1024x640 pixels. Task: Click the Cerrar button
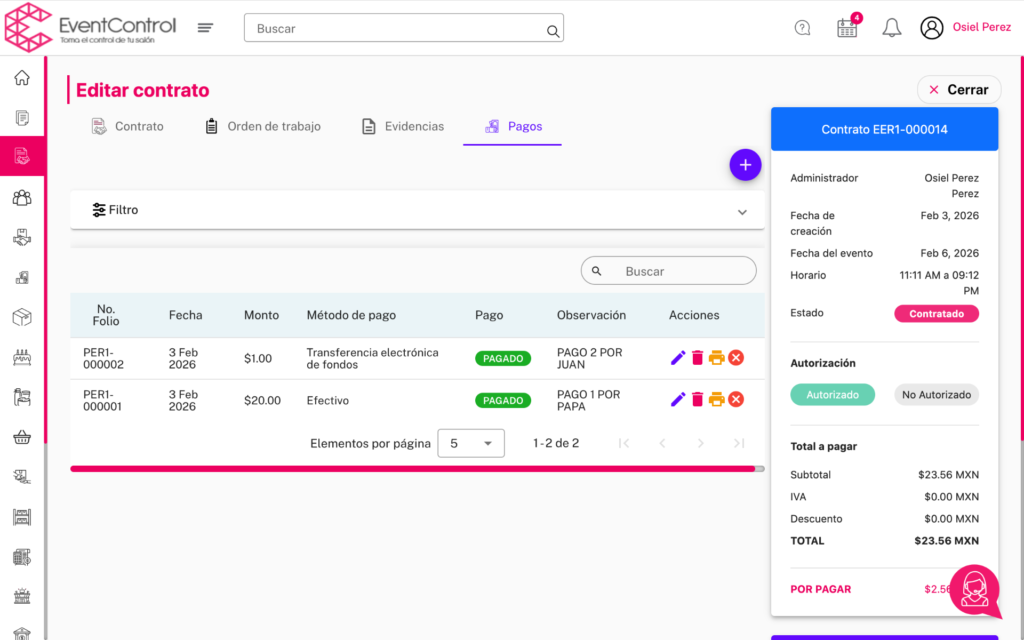(958, 90)
